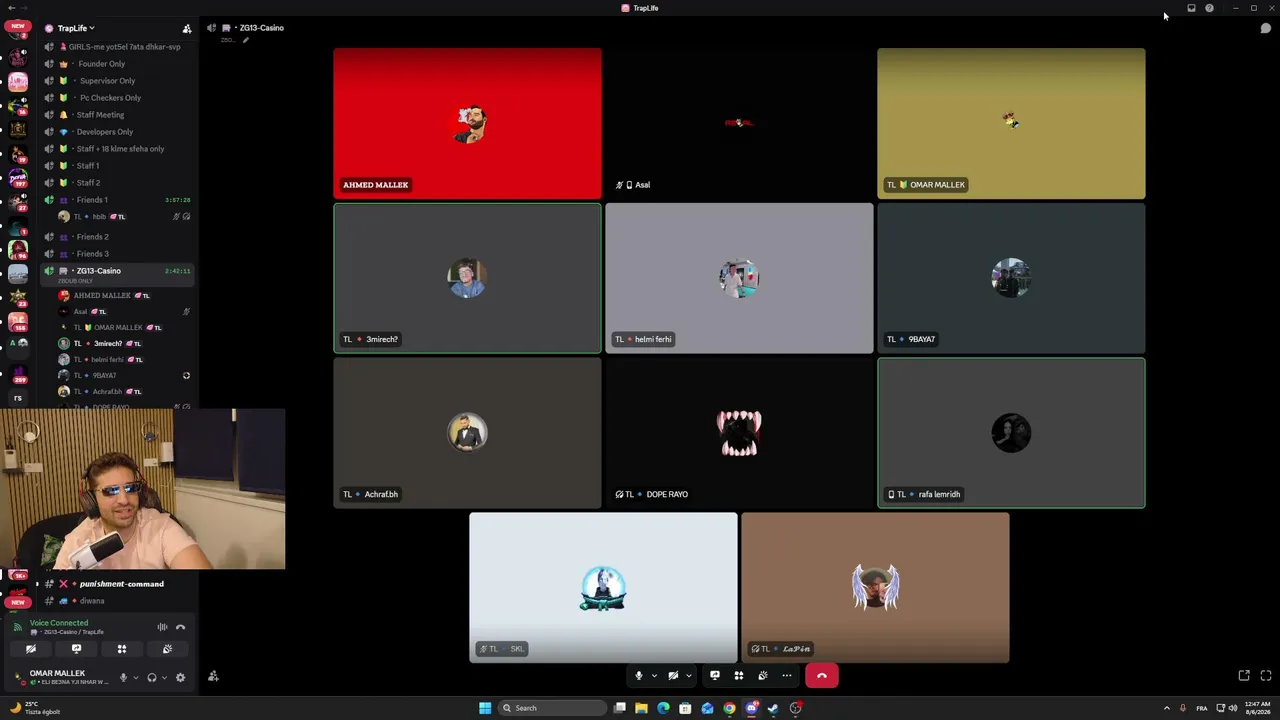The height and width of the screenshot is (720, 1280).
Task: Disconnect from call using red hang-up button
Action: (x=822, y=676)
